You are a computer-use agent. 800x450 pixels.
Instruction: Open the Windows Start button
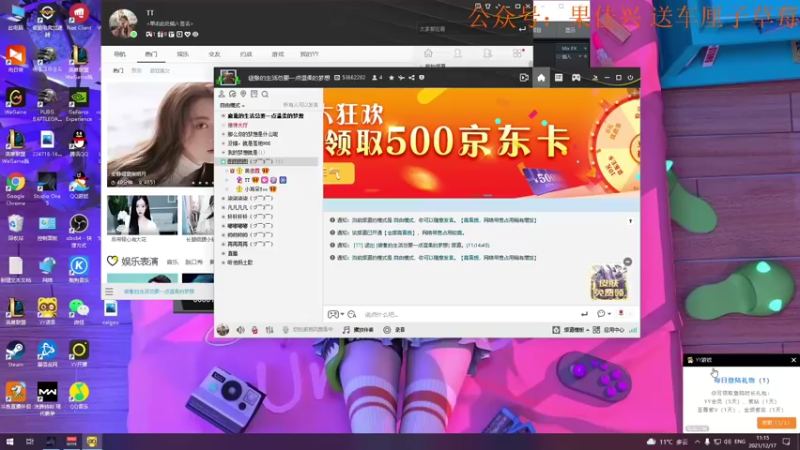[x=10, y=441]
